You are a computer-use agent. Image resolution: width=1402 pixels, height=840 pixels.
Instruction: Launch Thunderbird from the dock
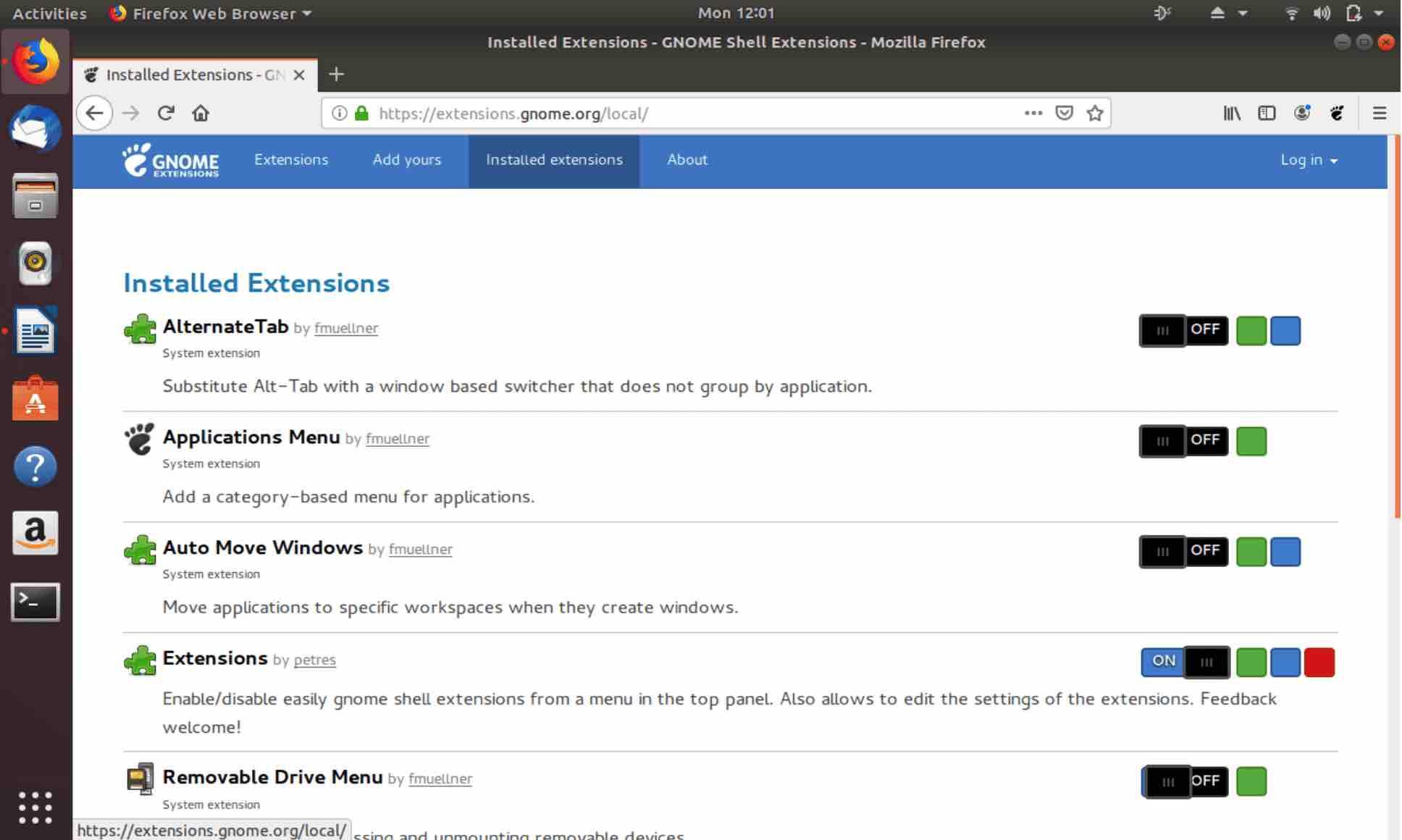35,128
